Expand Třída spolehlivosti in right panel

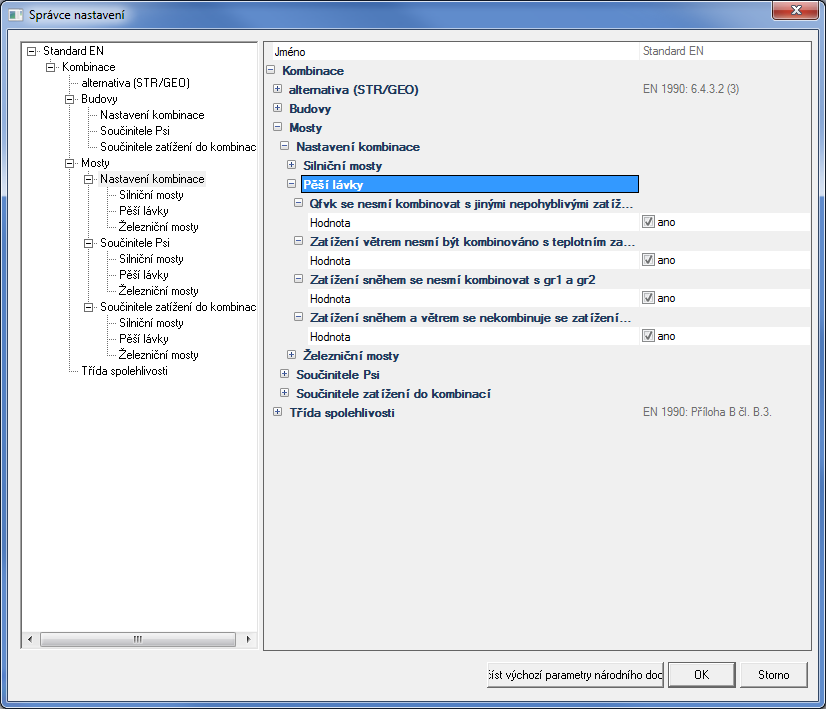tap(278, 412)
